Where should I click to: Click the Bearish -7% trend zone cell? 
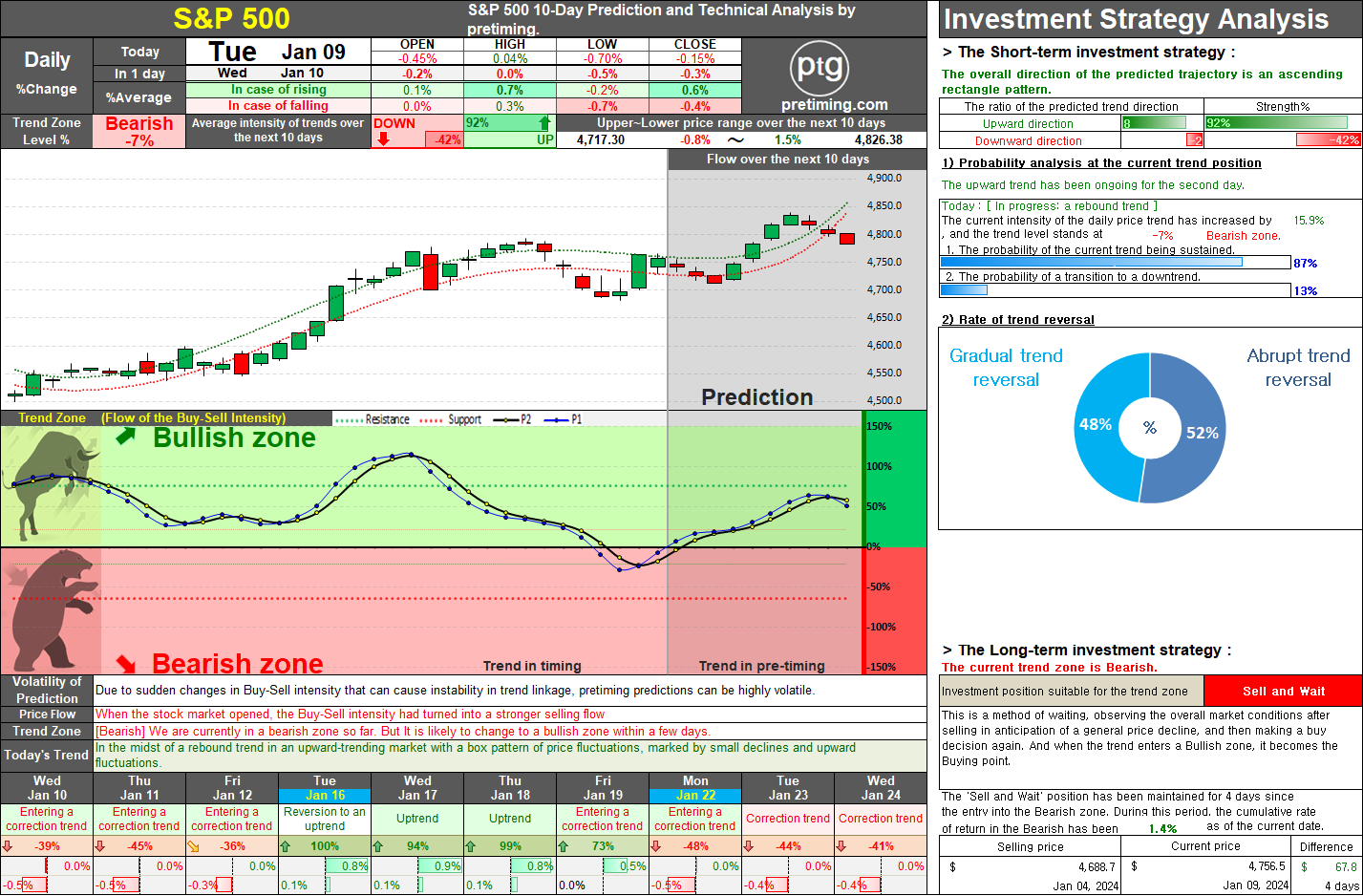139,131
